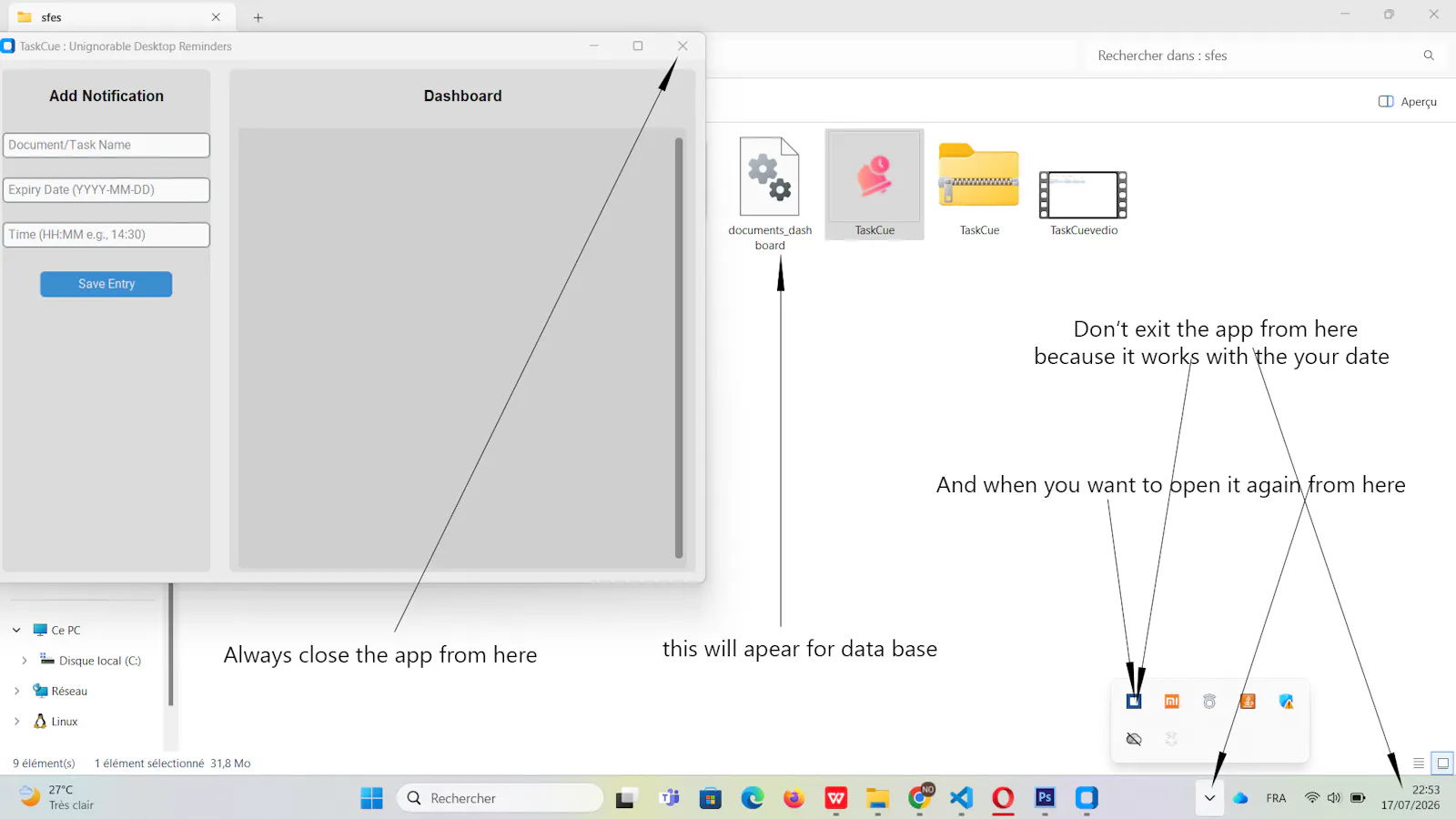Viewport: 1456px width, 819px height.
Task: Click the taskbar Rechercher search box
Action: (x=500, y=798)
